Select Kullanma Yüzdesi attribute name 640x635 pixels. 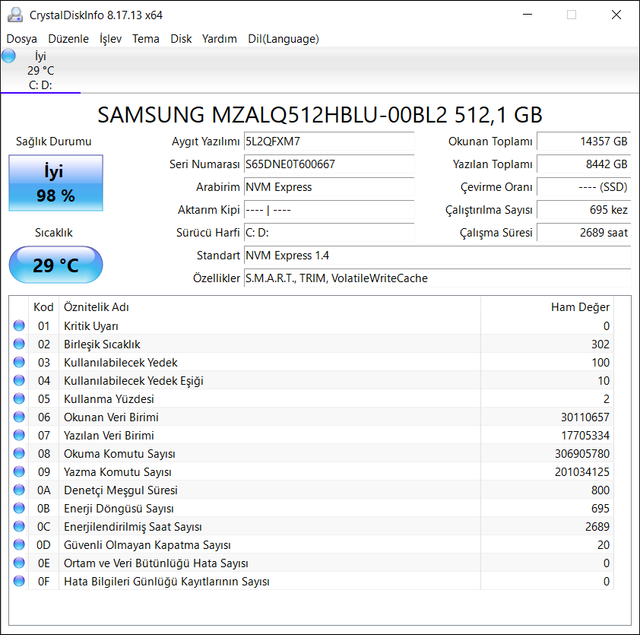click(x=109, y=399)
